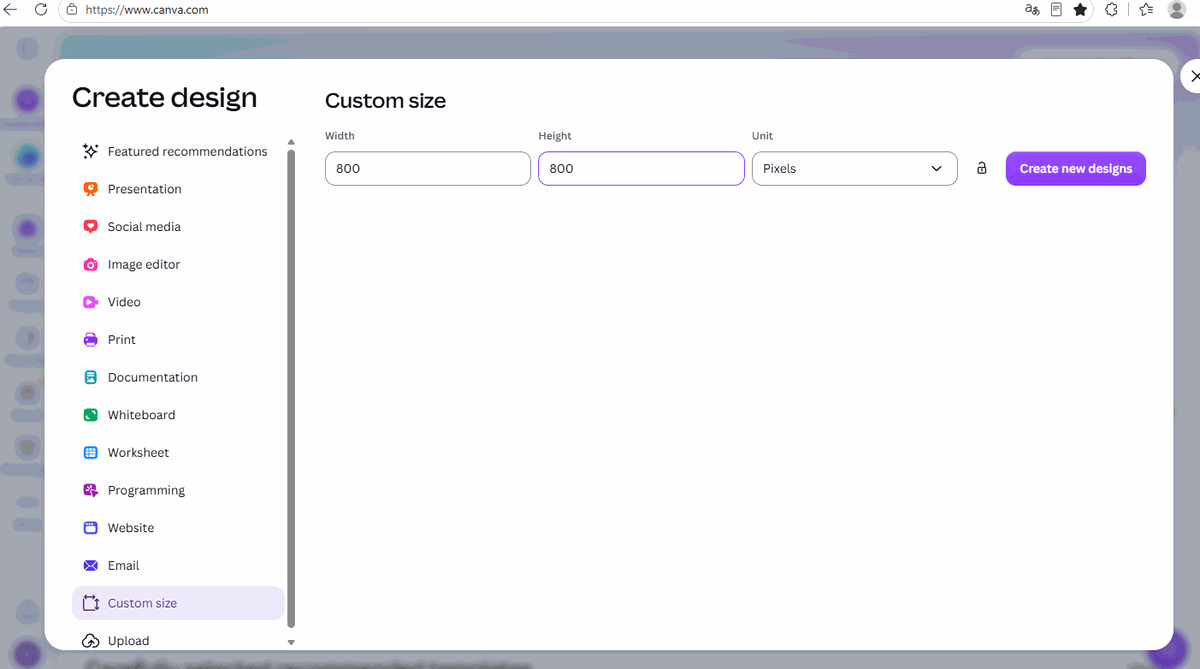This screenshot has width=1200, height=669.
Task: Select the Social media category
Action: coord(178,227)
